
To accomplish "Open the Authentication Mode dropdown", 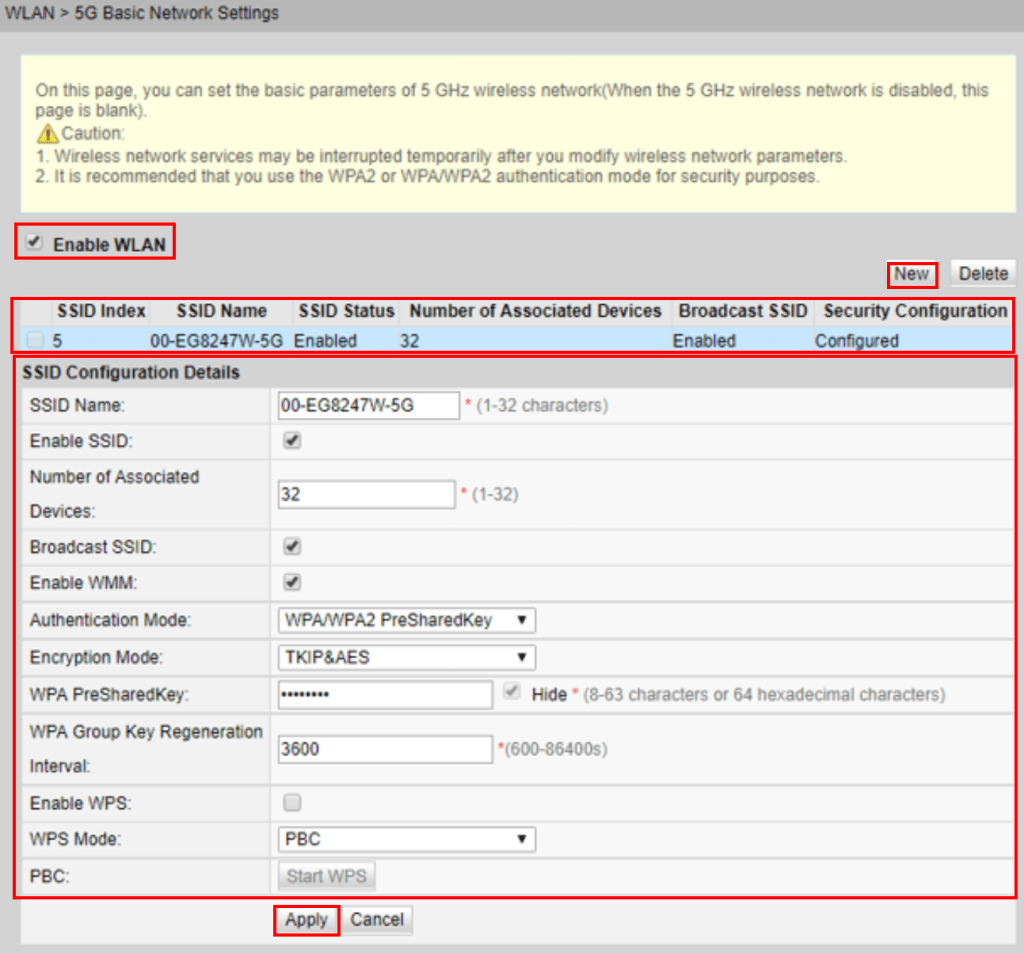I will coord(405,620).
